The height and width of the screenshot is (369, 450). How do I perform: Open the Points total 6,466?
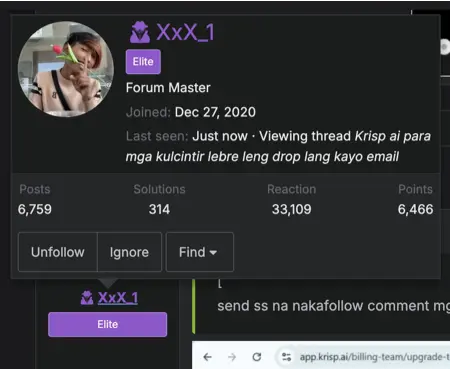coord(415,209)
